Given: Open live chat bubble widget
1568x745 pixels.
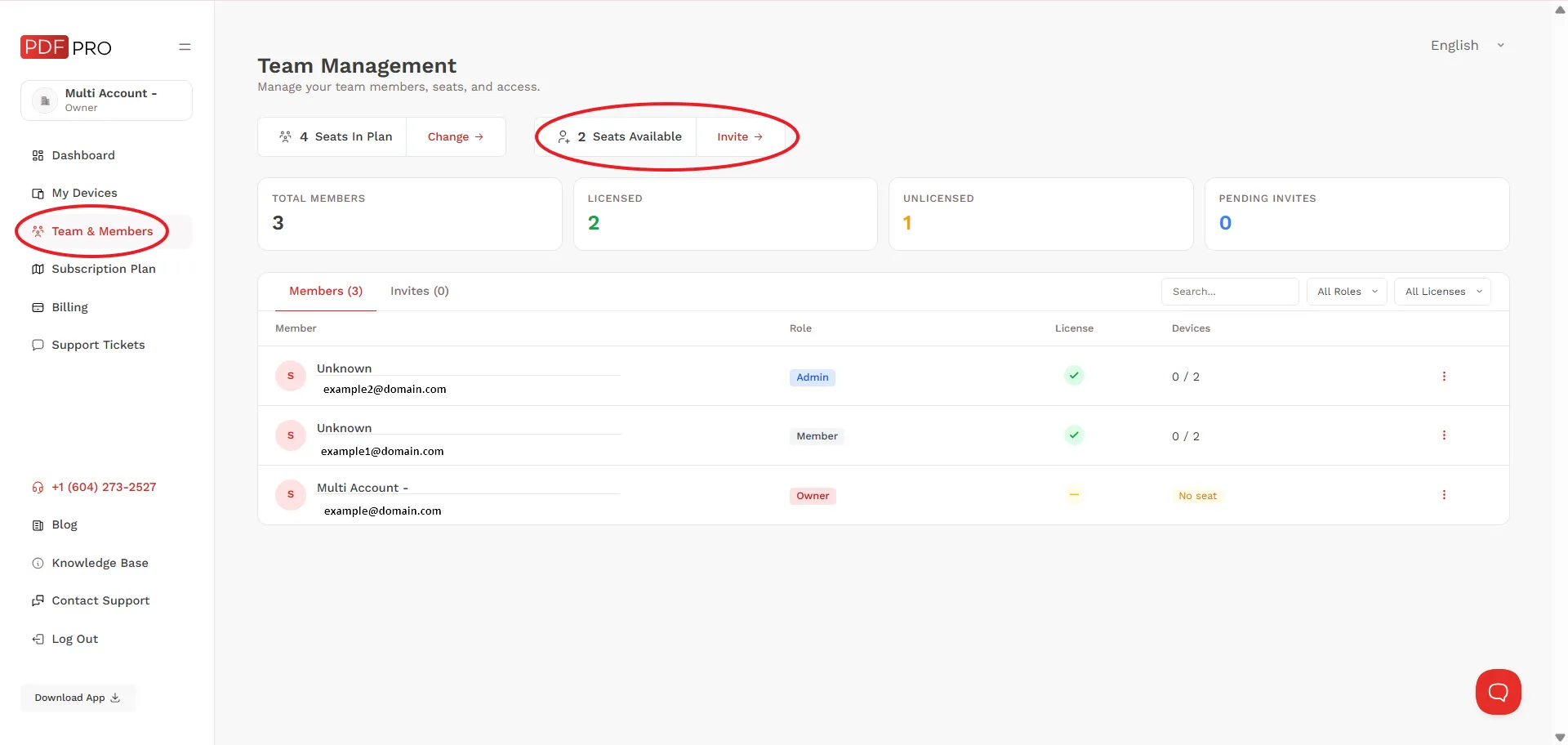Looking at the screenshot, I should (1498, 692).
